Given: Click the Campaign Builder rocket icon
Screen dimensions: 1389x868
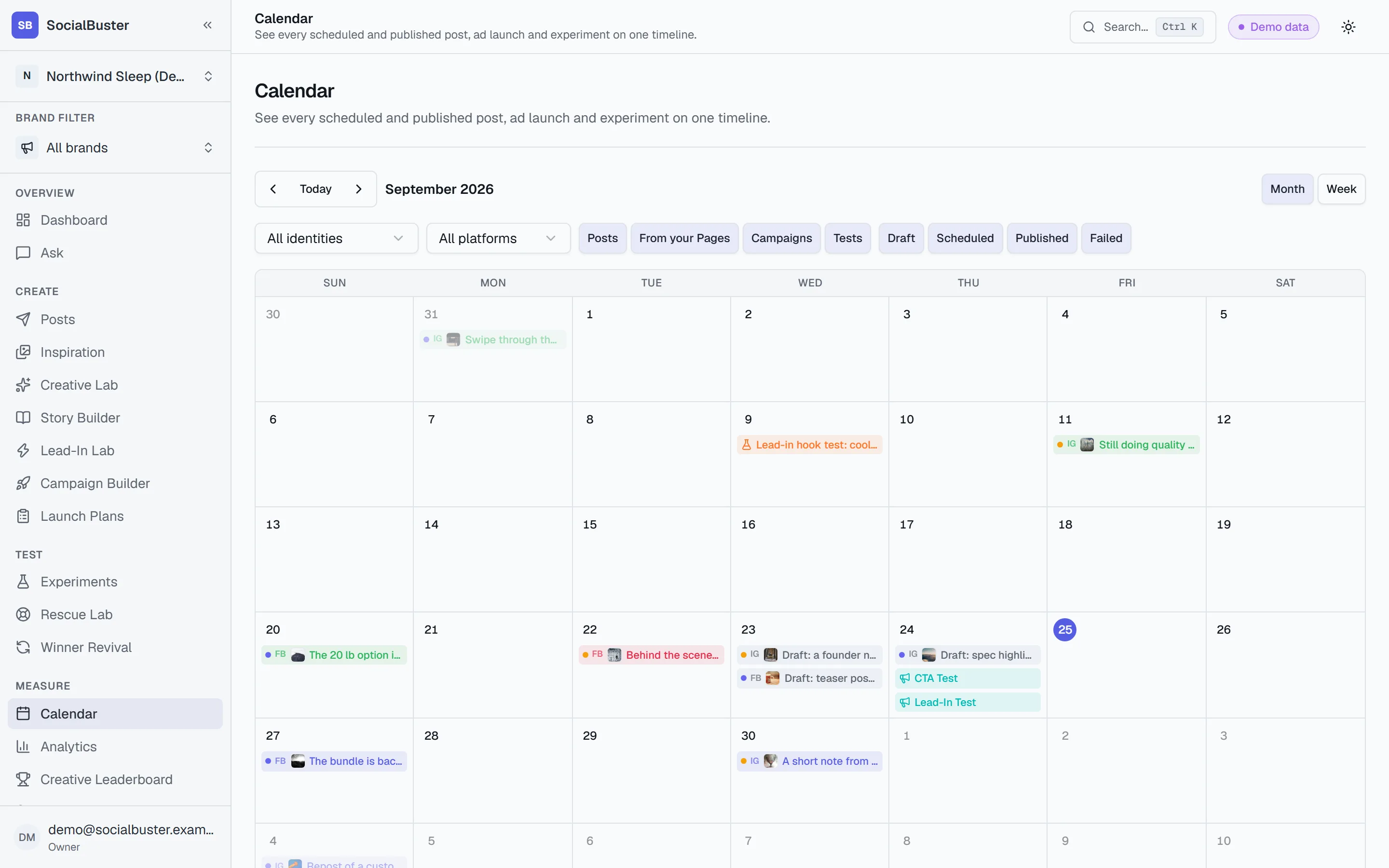Looking at the screenshot, I should click(23, 483).
